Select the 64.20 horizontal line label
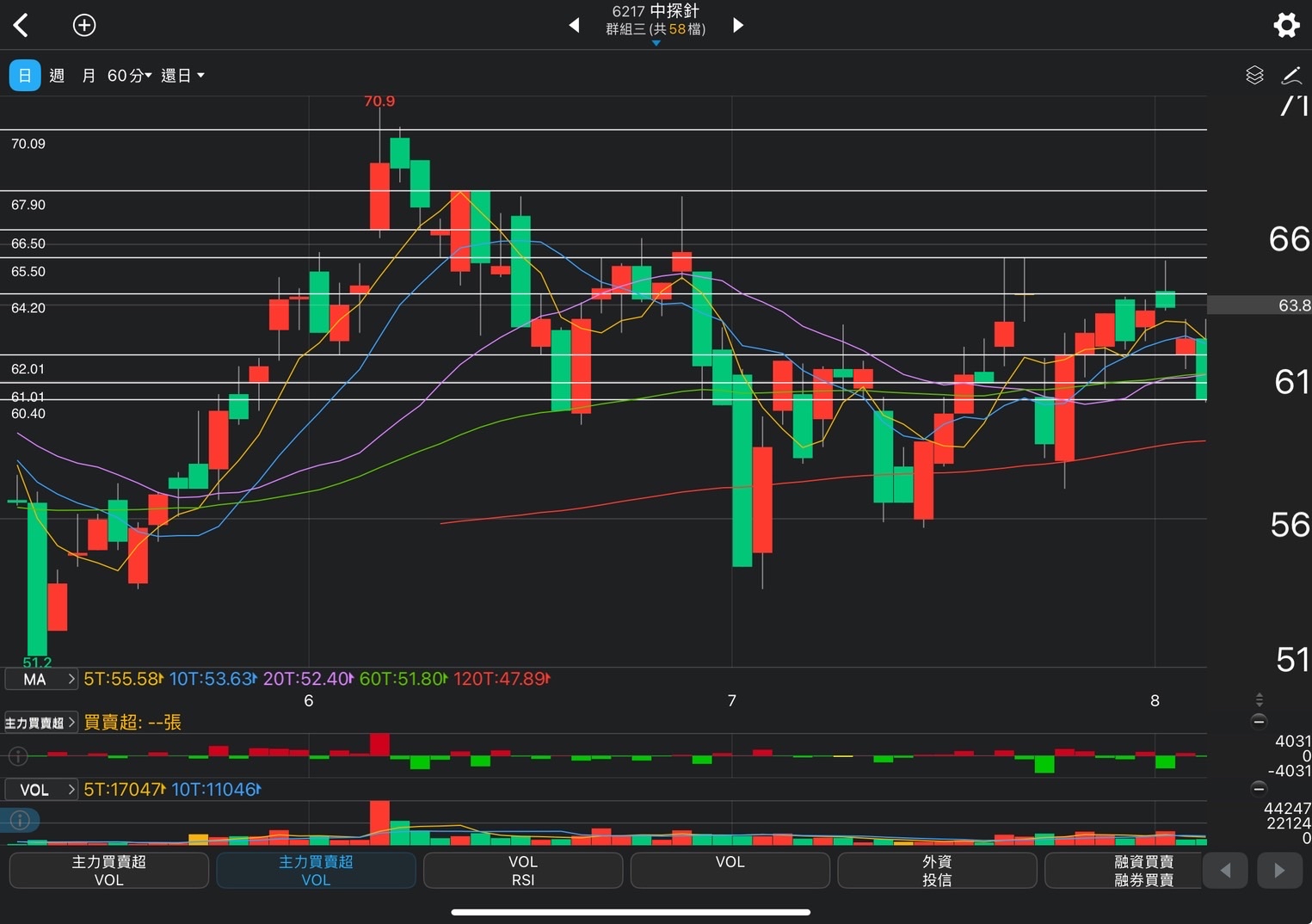Screen dimensions: 1312x924 click(x=28, y=307)
